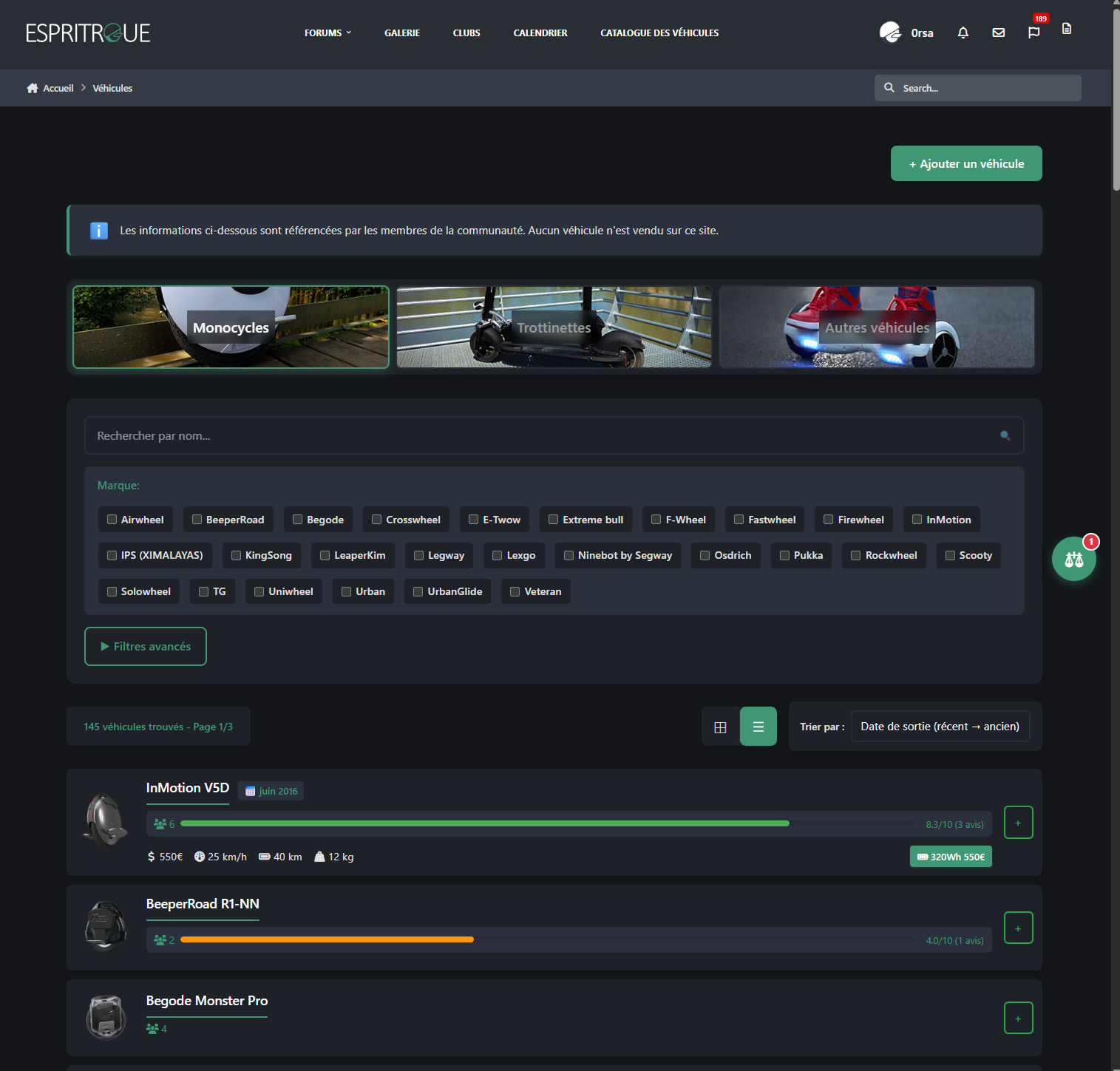The image size is (1120, 1071).
Task: Open the BeeperRoad R1-NN vehicle link
Action: click(x=203, y=904)
